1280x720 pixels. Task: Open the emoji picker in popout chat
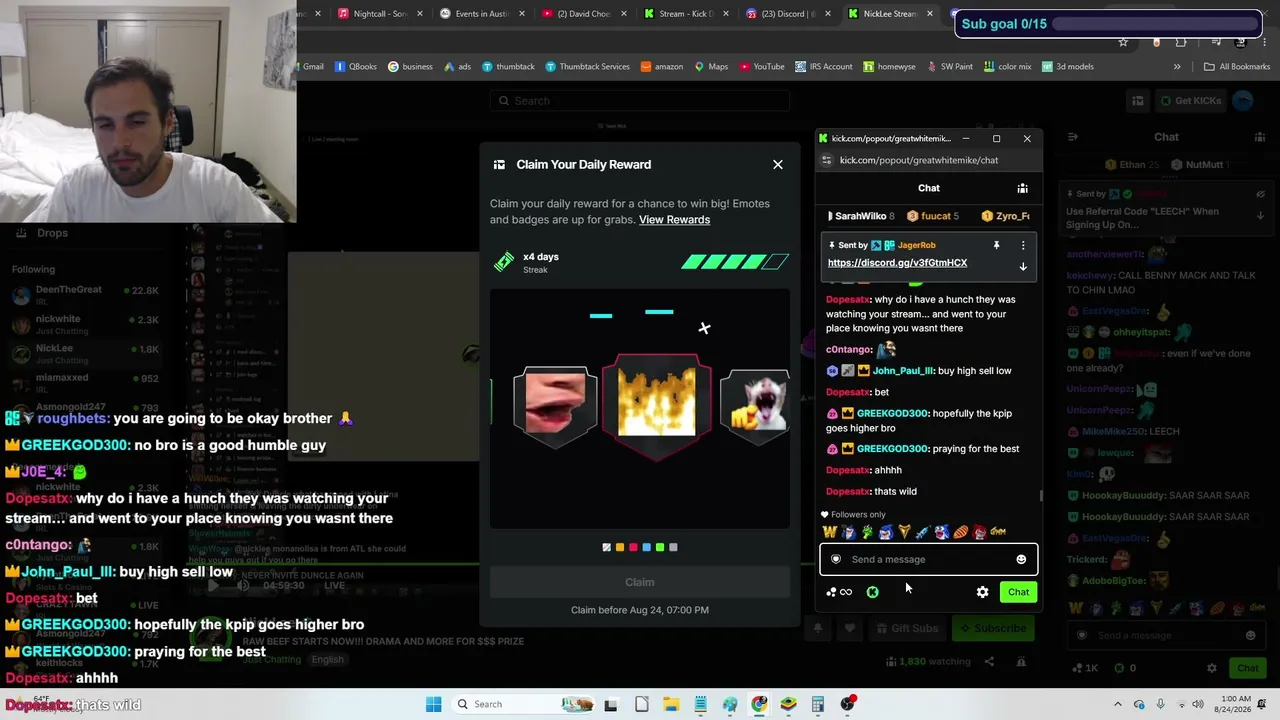[x=1021, y=560]
